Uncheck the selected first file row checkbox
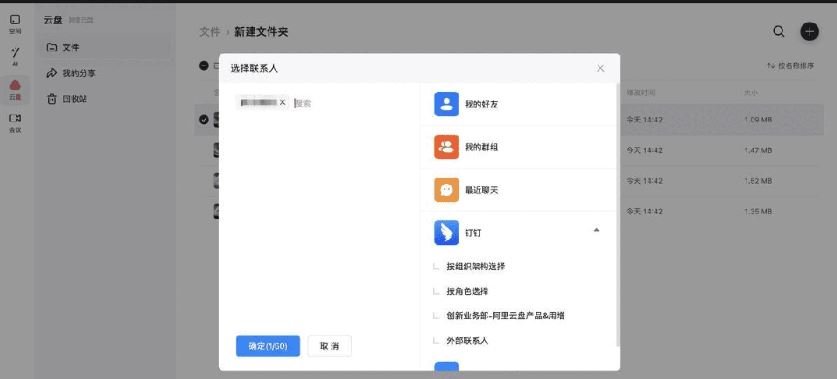 [203, 120]
